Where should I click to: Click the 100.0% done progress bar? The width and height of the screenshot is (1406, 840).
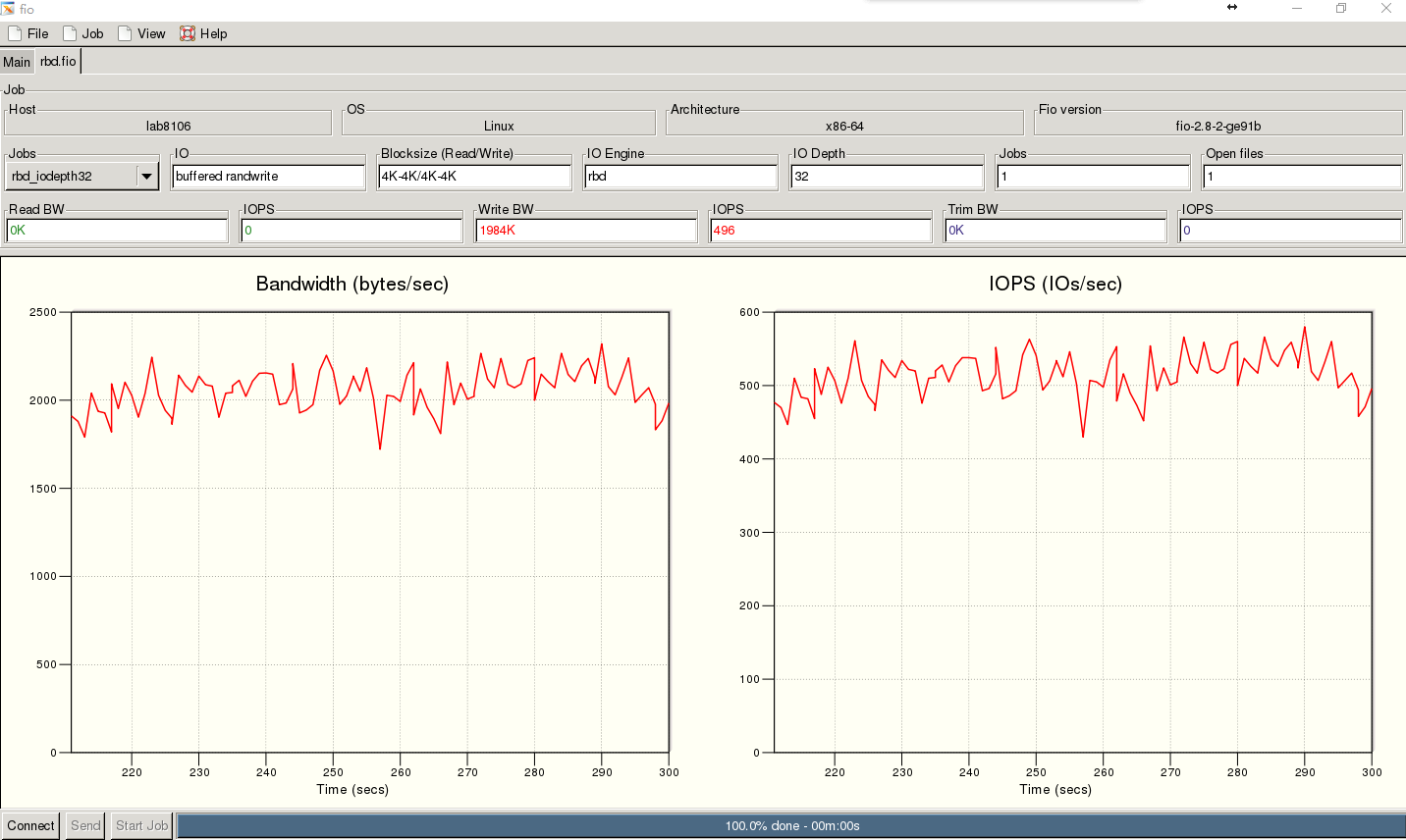tap(791, 826)
